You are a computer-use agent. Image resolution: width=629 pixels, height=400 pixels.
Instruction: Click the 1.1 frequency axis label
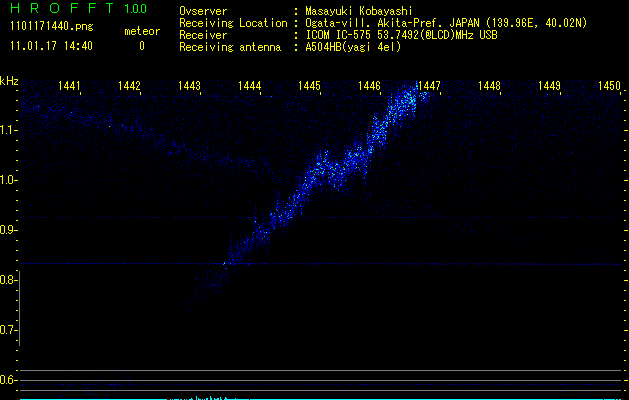pyautogui.click(x=8, y=130)
